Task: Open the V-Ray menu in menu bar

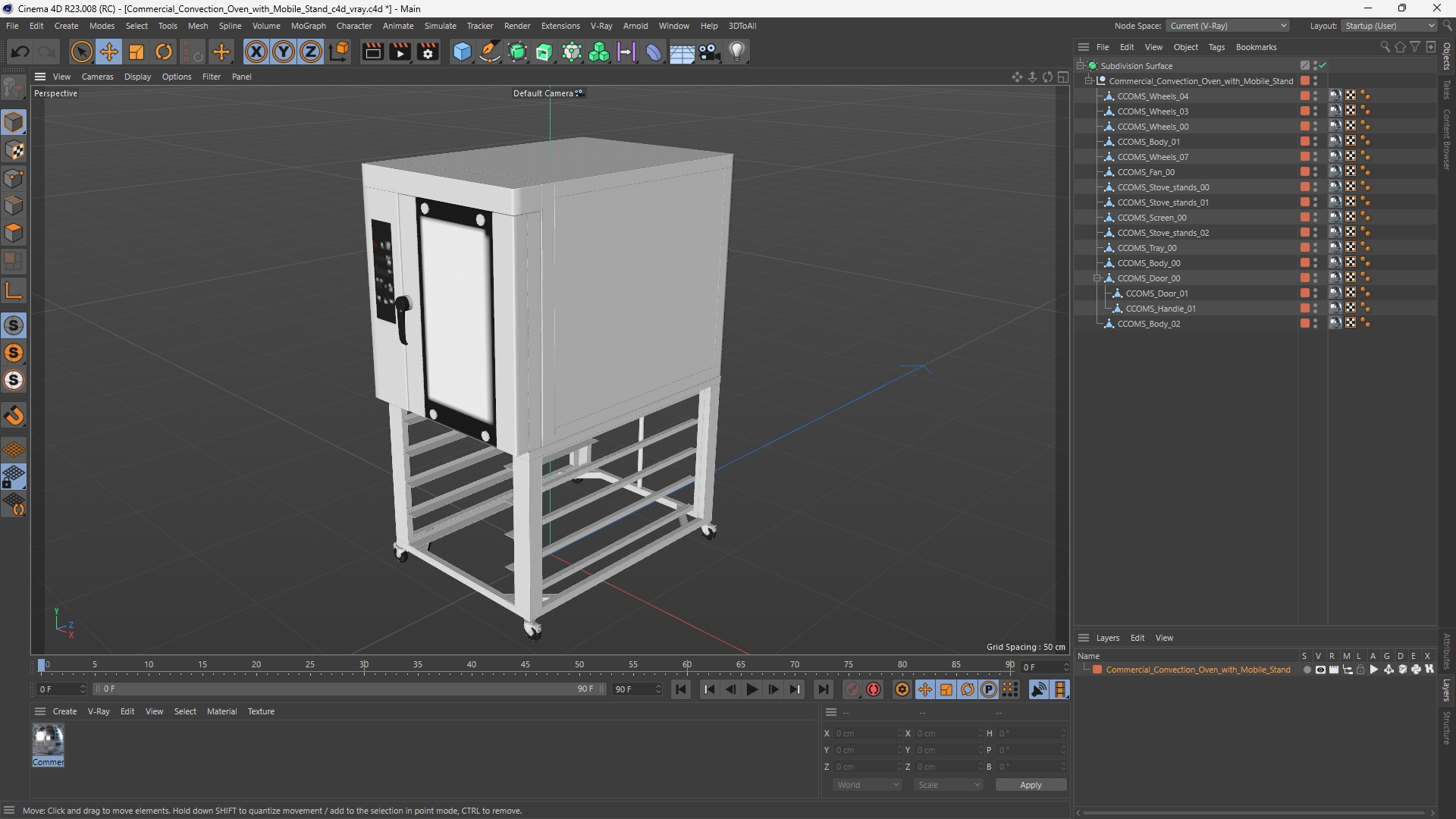Action: tap(601, 26)
